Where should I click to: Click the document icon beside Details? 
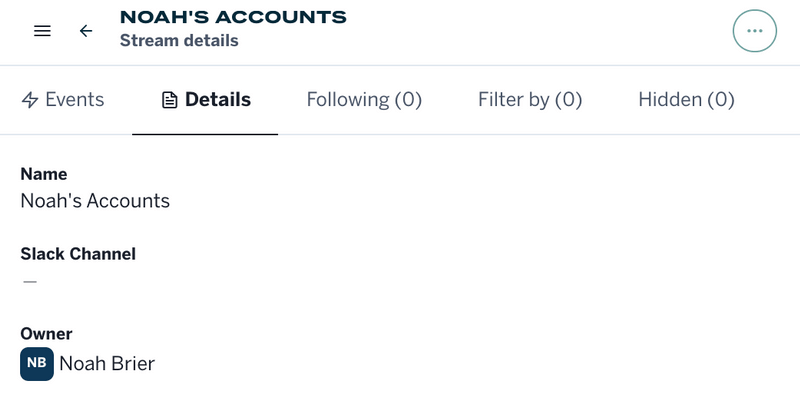[170, 100]
